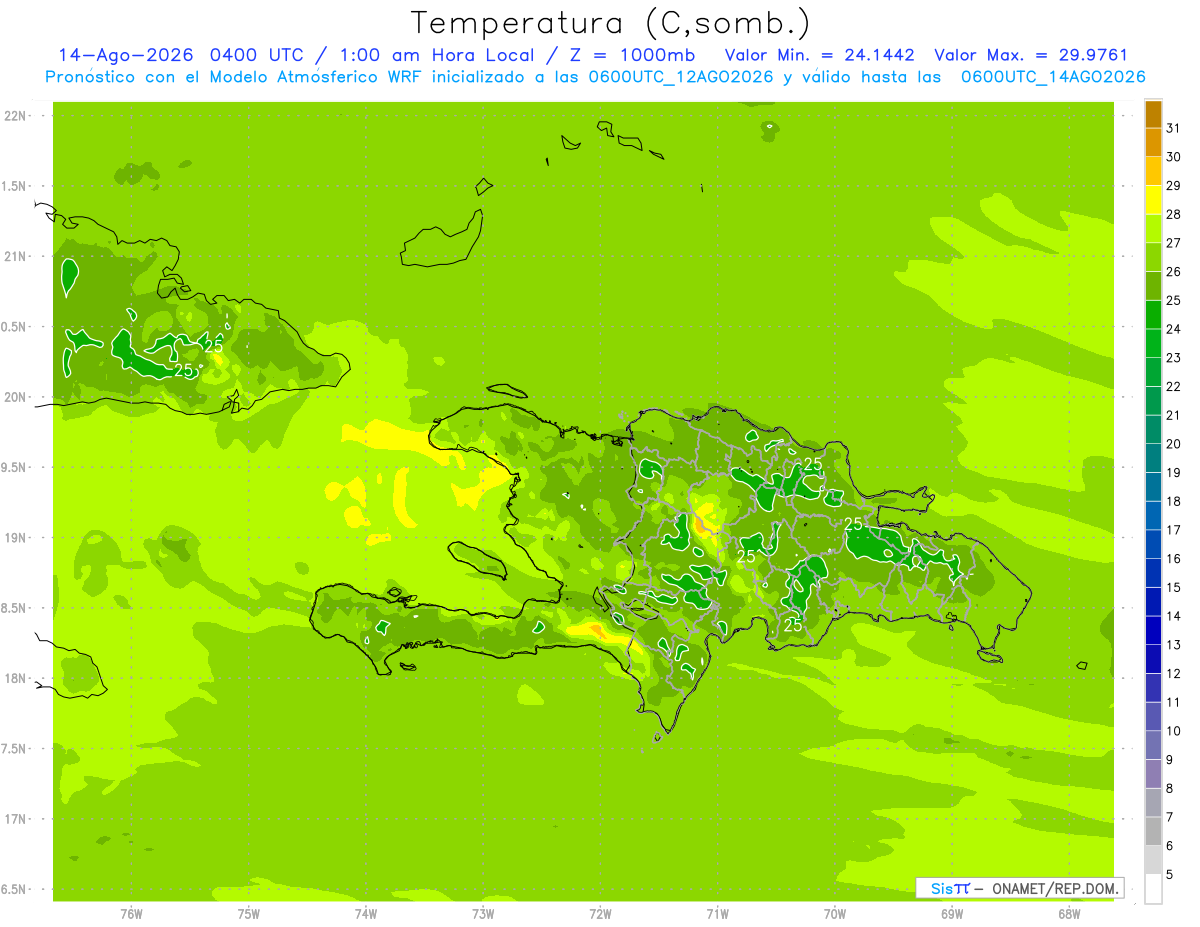1200x927 pixels.
Task: Click the colorbar label 28
Action: pyautogui.click(x=1174, y=214)
